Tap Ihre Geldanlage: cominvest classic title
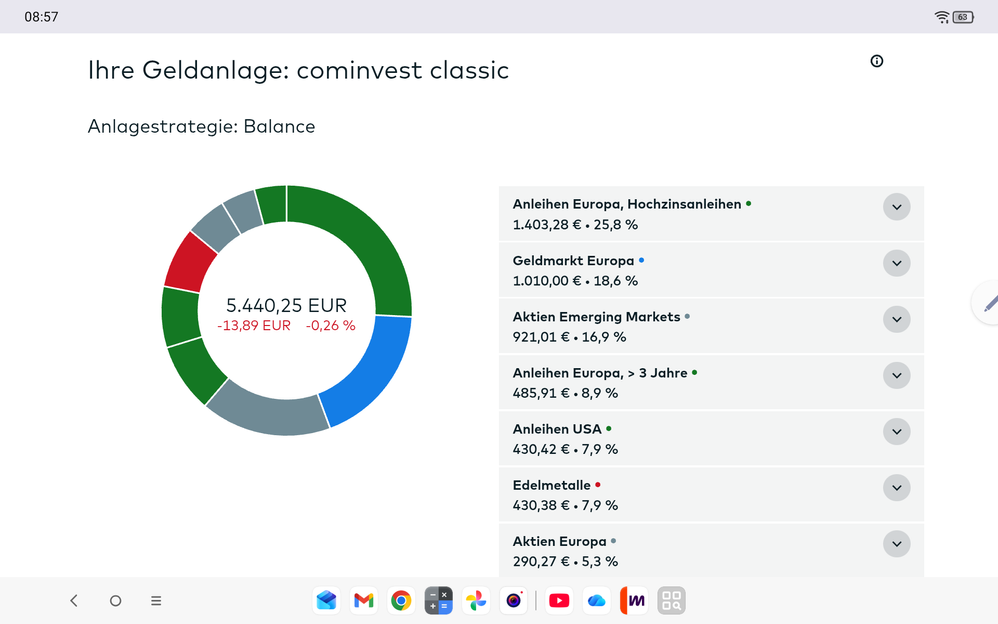998x624 pixels. click(x=298, y=70)
